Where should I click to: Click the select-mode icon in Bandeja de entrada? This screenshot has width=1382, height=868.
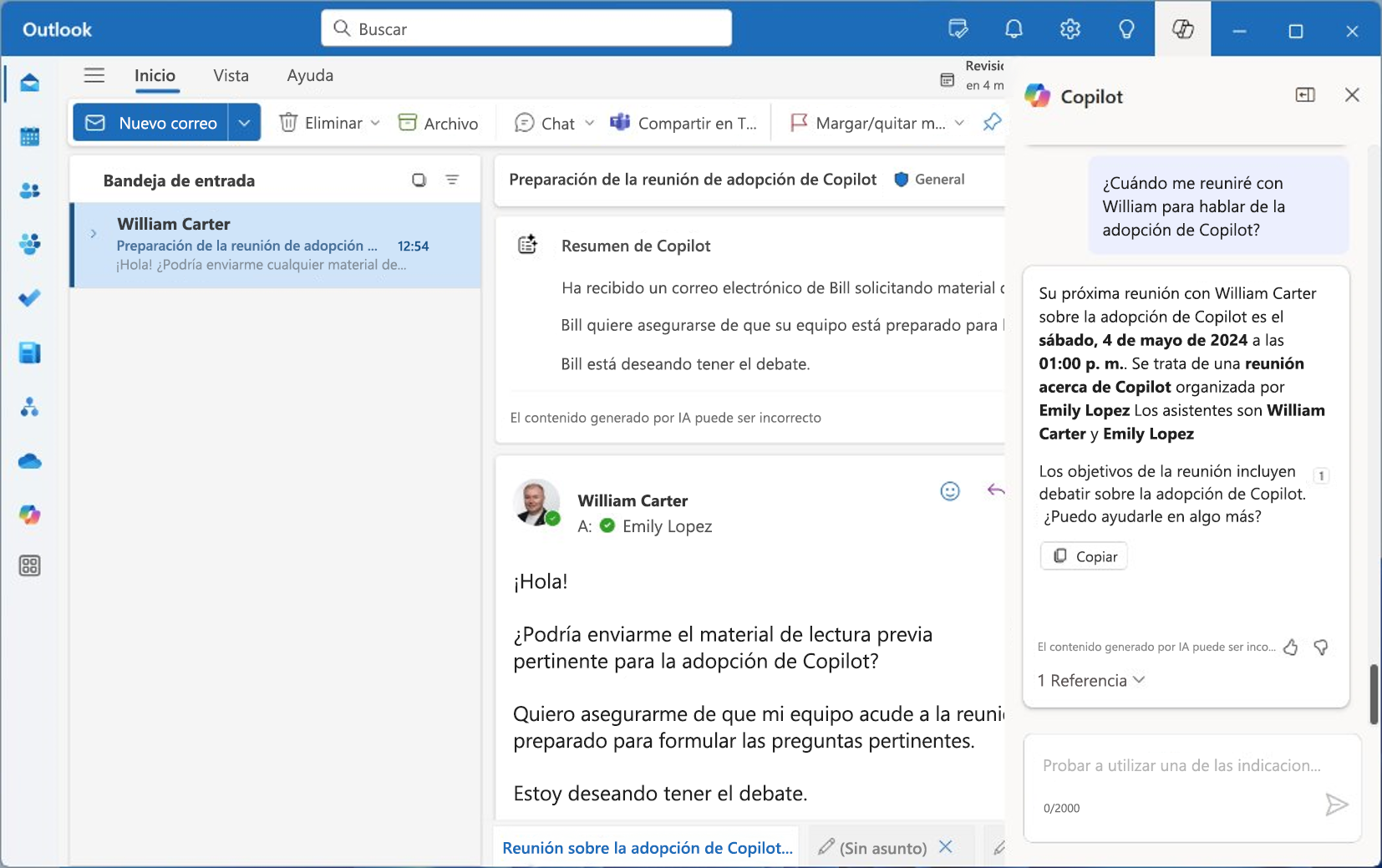tap(419, 180)
